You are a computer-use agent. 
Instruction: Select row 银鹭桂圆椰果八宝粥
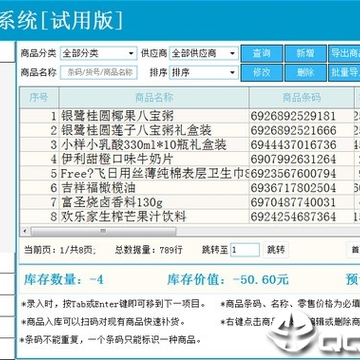tap(190, 116)
